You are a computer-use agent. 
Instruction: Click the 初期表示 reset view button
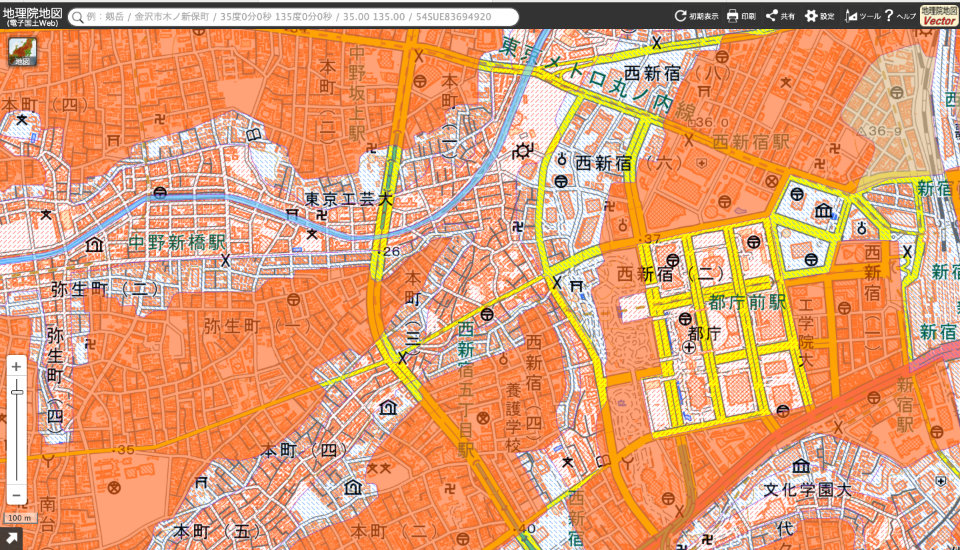pos(697,16)
